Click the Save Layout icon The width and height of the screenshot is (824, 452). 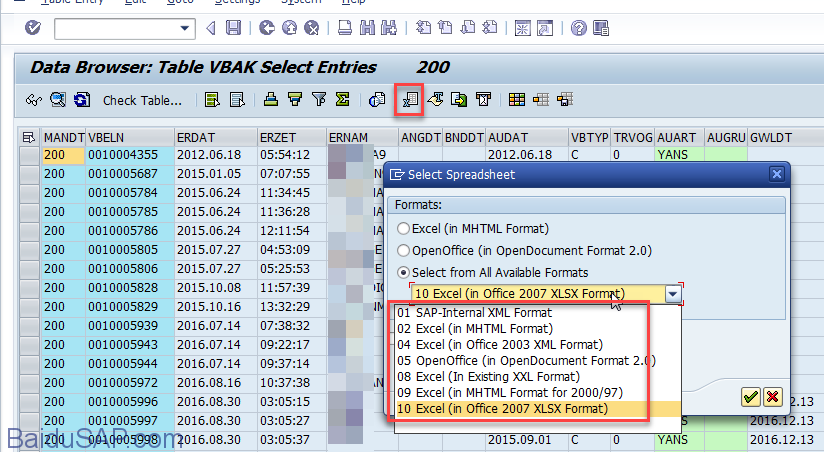pos(565,99)
